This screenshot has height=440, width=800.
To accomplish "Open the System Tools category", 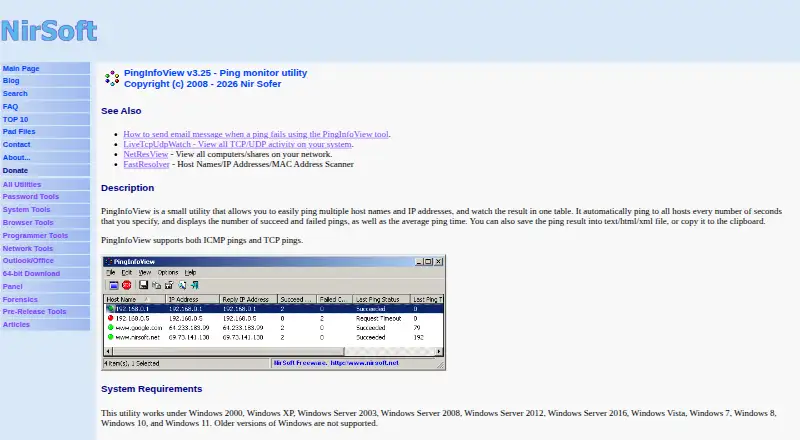I will [x=27, y=210].
